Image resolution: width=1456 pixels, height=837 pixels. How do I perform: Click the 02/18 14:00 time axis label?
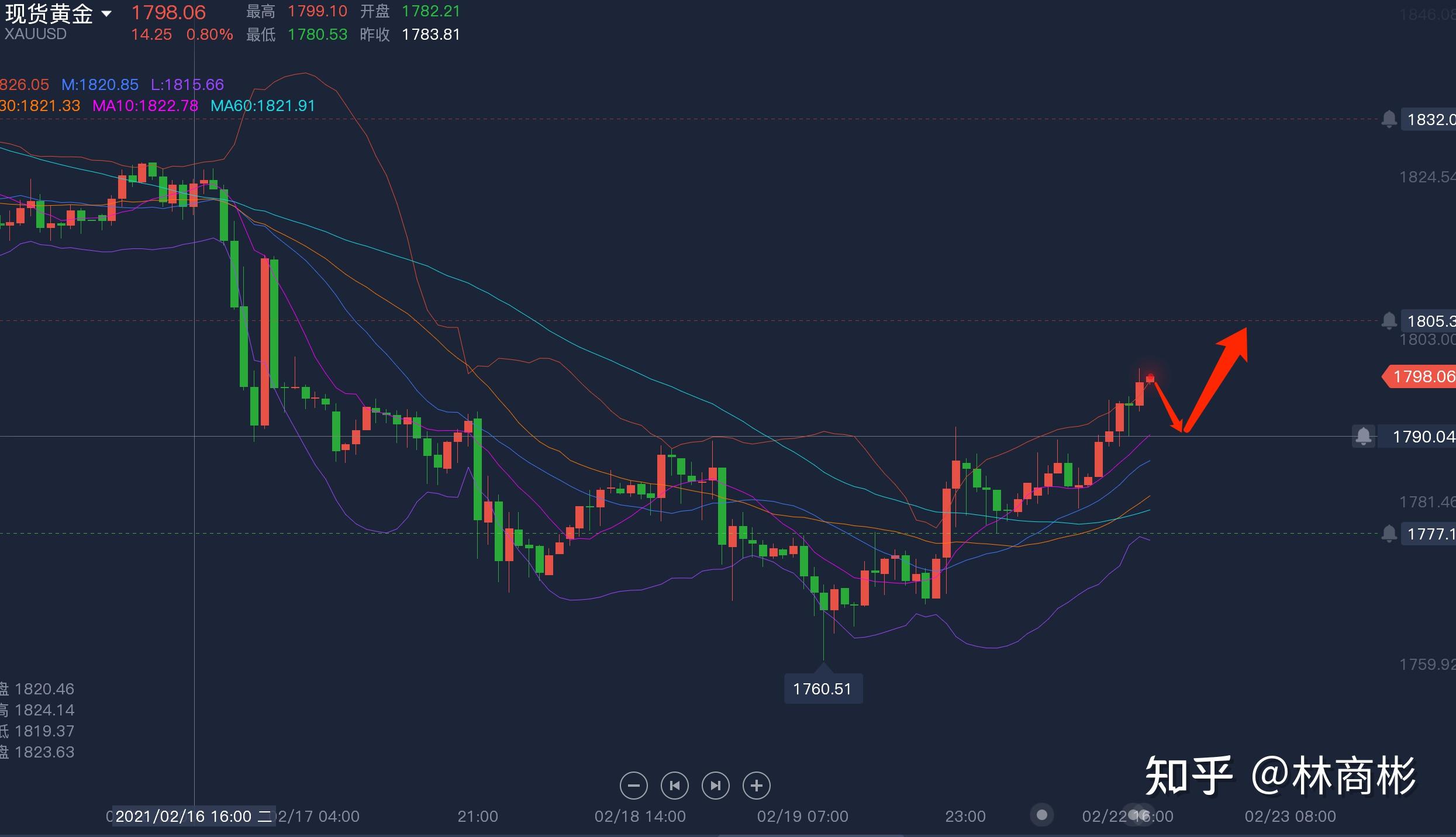[x=640, y=816]
